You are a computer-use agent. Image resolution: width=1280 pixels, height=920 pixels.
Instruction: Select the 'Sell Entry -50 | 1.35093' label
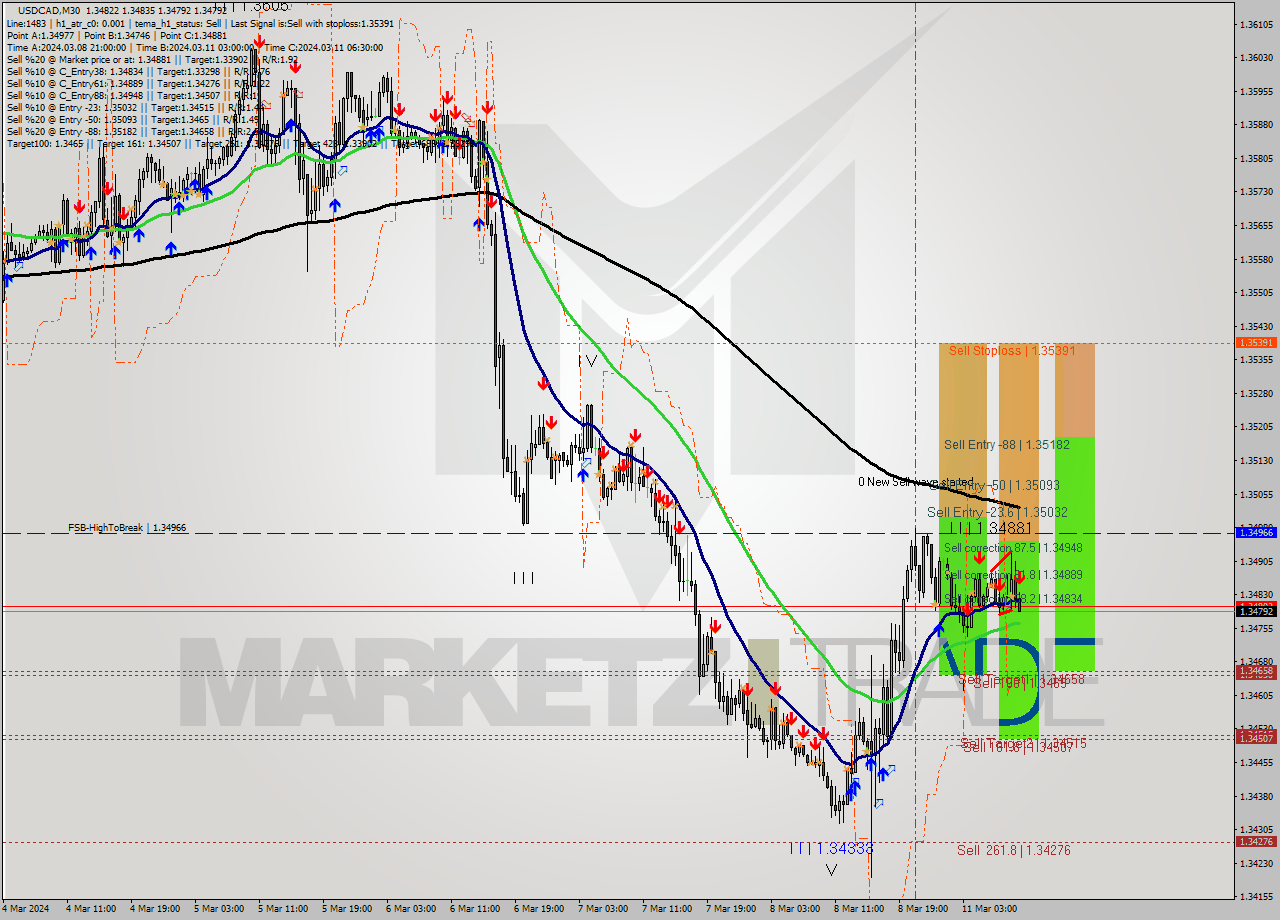click(x=993, y=485)
